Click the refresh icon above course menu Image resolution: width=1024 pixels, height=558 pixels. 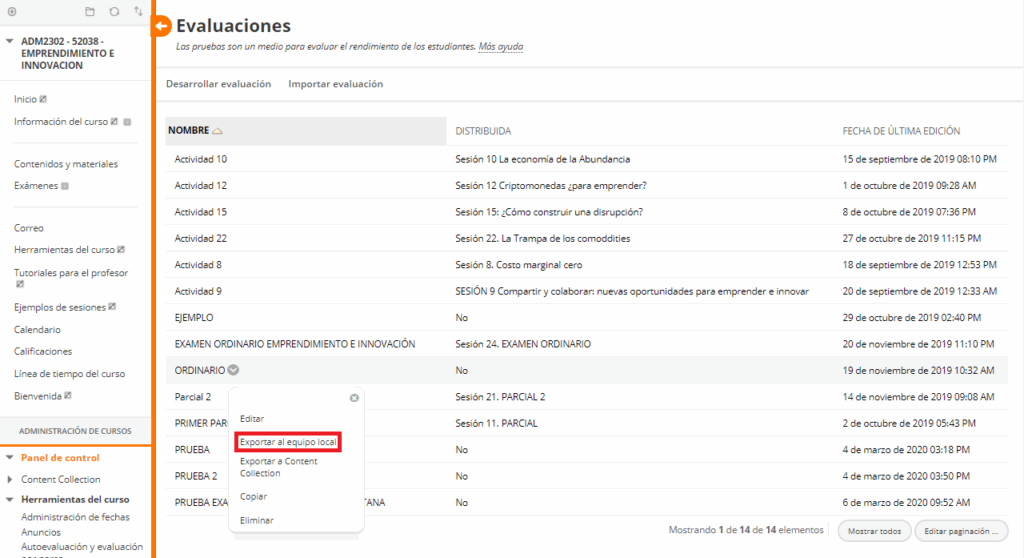point(114,11)
